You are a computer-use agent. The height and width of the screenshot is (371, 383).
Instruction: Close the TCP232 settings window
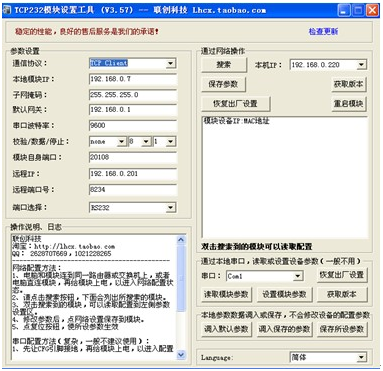pos(372,10)
